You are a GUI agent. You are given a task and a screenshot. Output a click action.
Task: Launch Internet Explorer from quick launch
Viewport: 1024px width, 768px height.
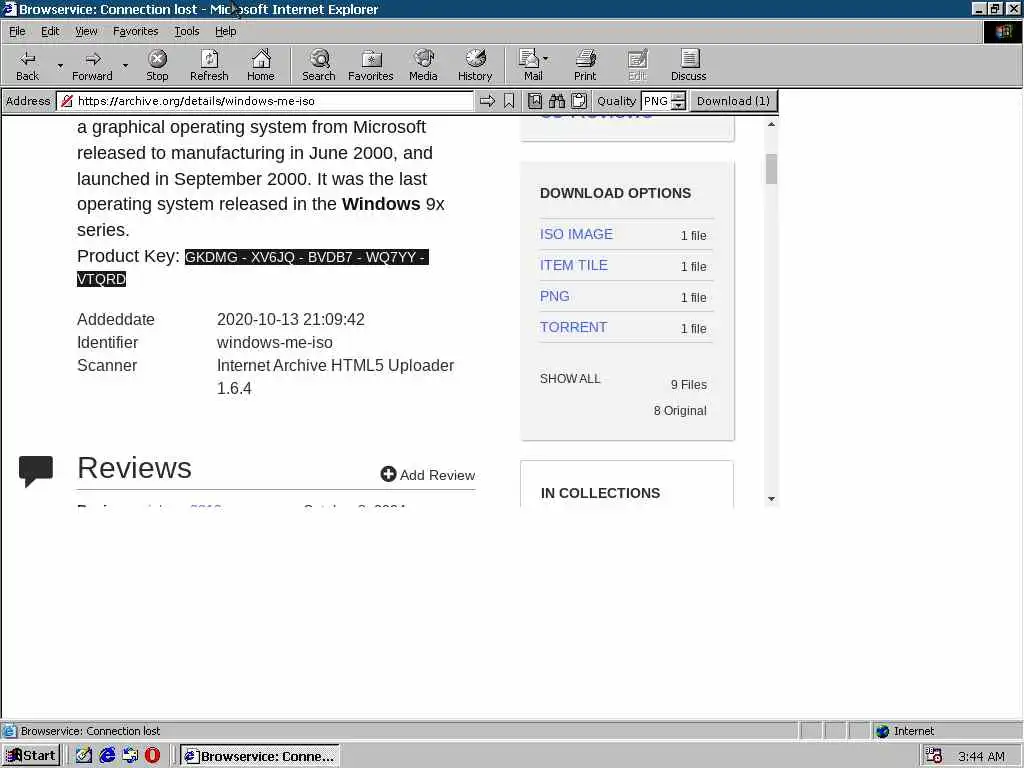click(x=107, y=756)
